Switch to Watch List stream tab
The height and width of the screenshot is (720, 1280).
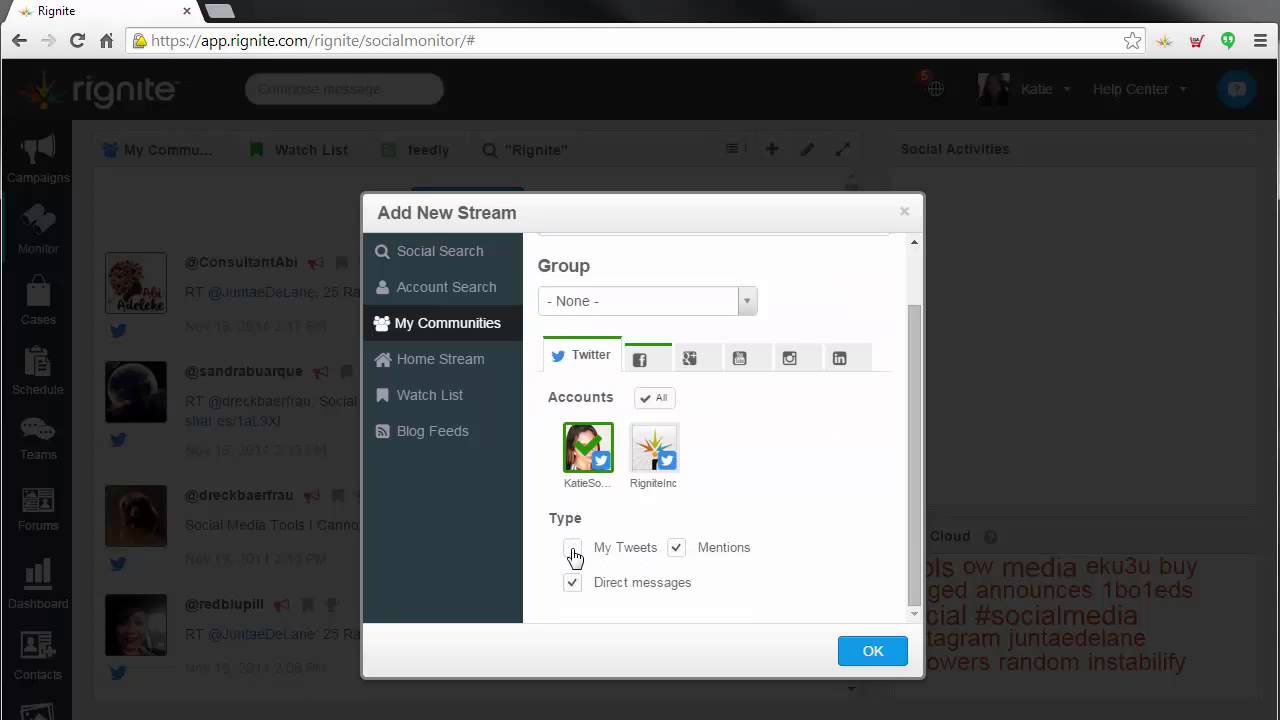(x=299, y=150)
